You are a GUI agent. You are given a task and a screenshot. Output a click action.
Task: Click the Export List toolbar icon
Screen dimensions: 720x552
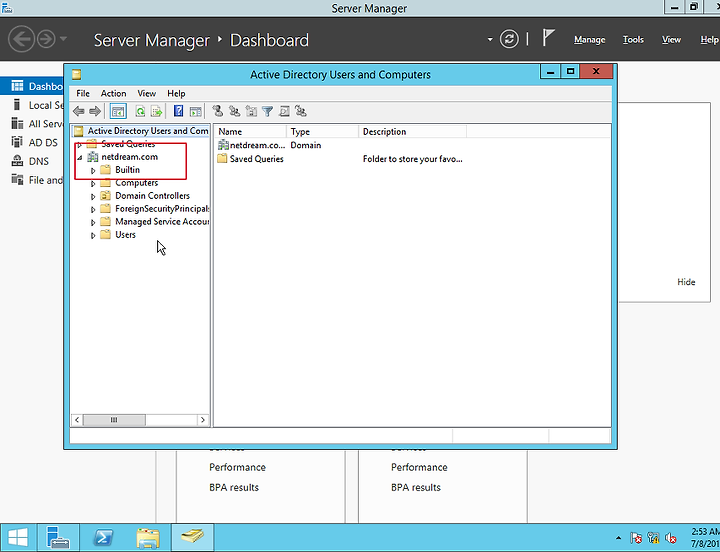(157, 111)
